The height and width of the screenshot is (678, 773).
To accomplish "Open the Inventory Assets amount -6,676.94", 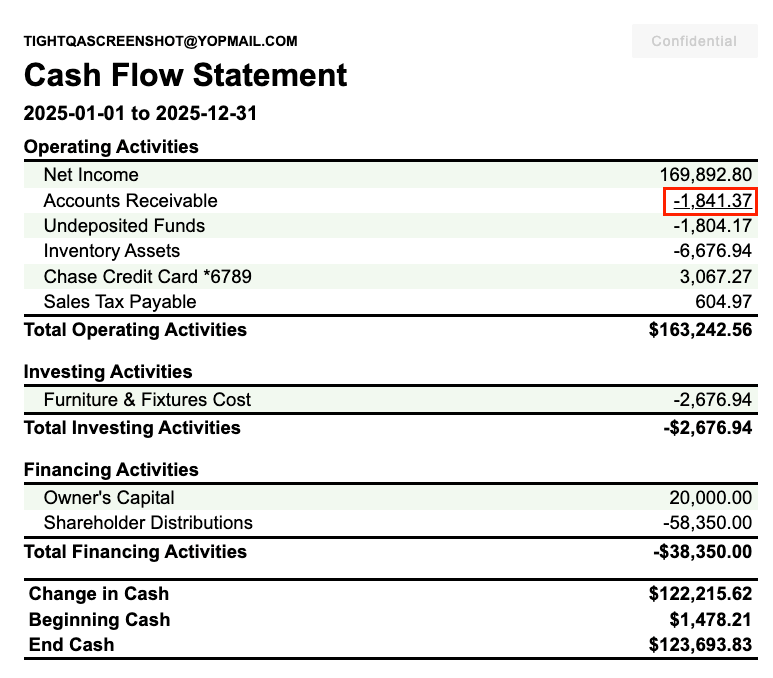I will (x=712, y=251).
